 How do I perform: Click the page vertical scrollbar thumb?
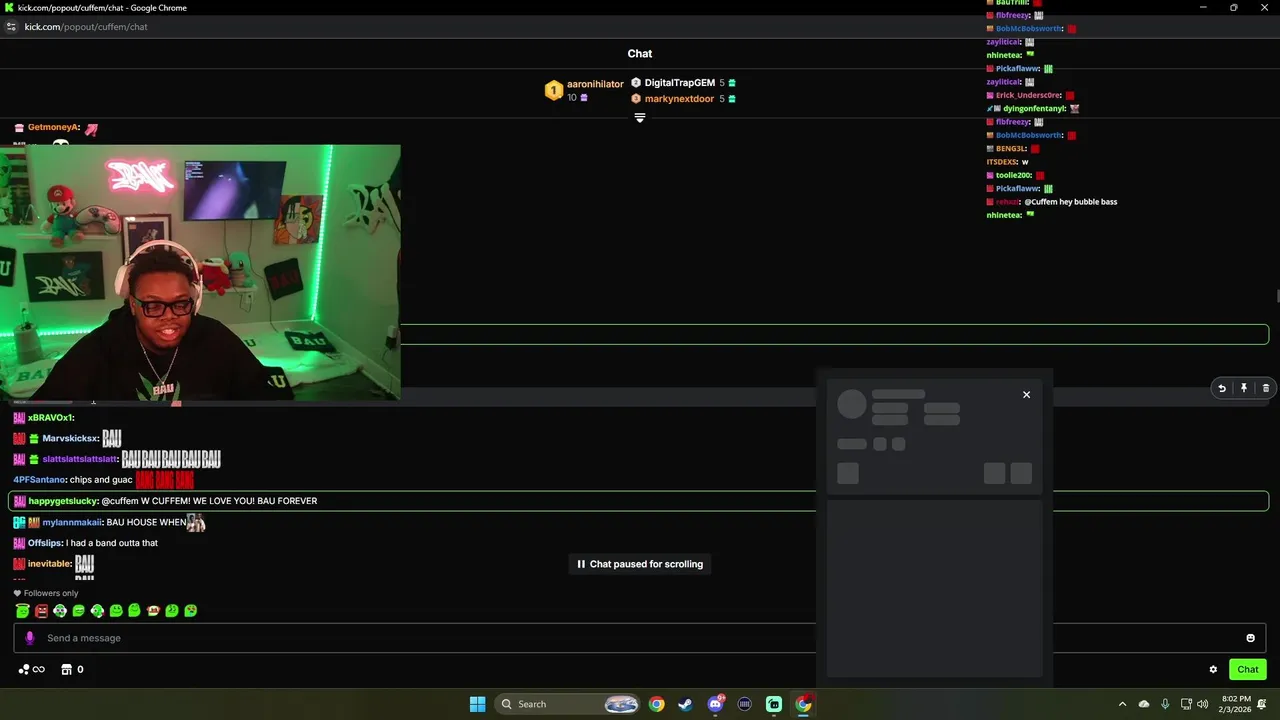pyautogui.click(x=1277, y=296)
